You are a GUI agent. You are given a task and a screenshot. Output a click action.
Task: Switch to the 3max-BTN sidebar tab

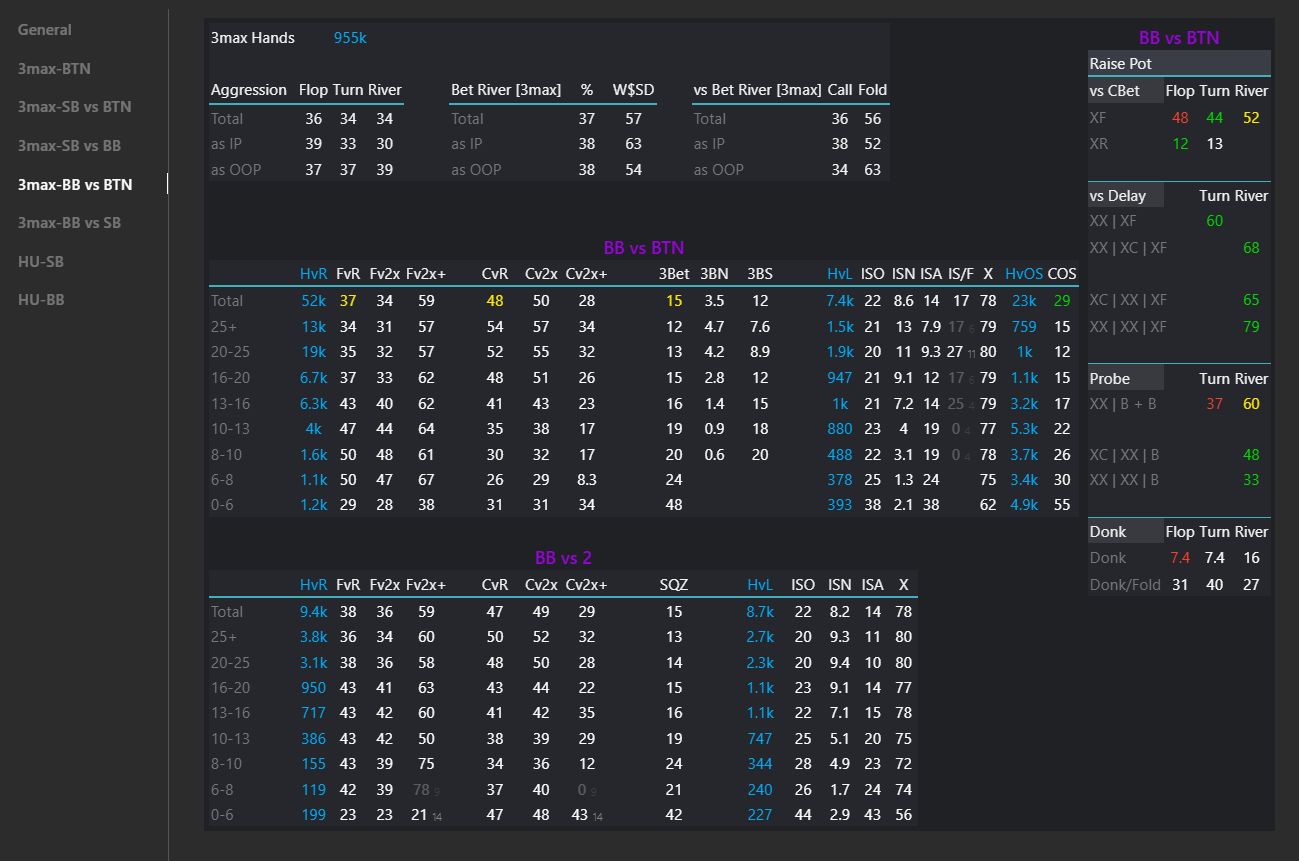click(54, 69)
